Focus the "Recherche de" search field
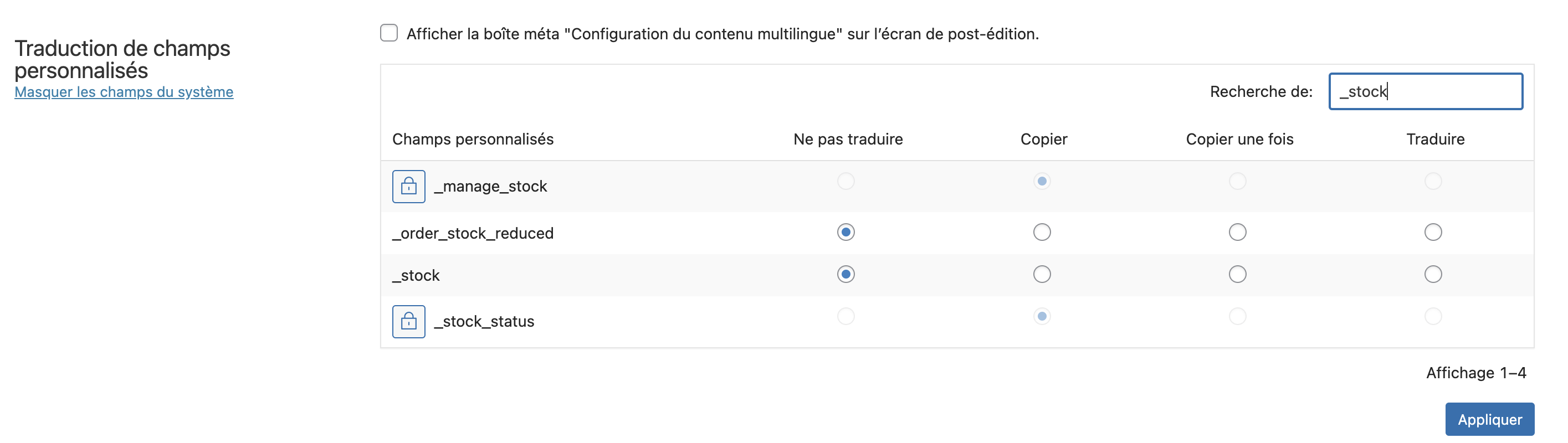The image size is (1568, 443). pos(1425,92)
